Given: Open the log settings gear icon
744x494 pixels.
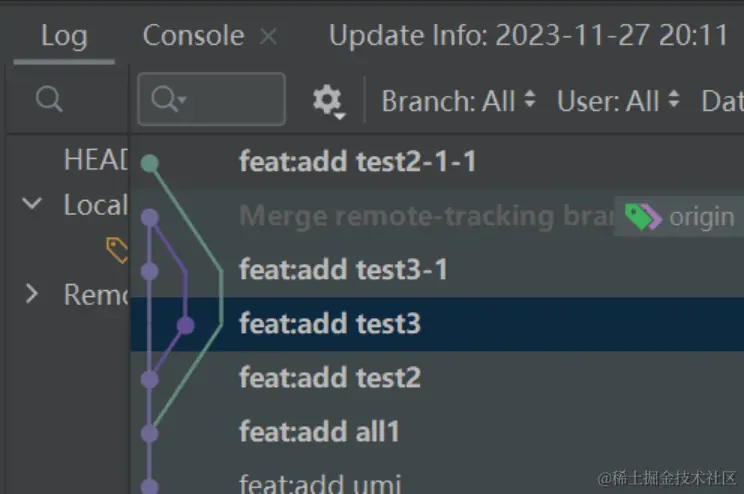Looking at the screenshot, I should click(327, 100).
